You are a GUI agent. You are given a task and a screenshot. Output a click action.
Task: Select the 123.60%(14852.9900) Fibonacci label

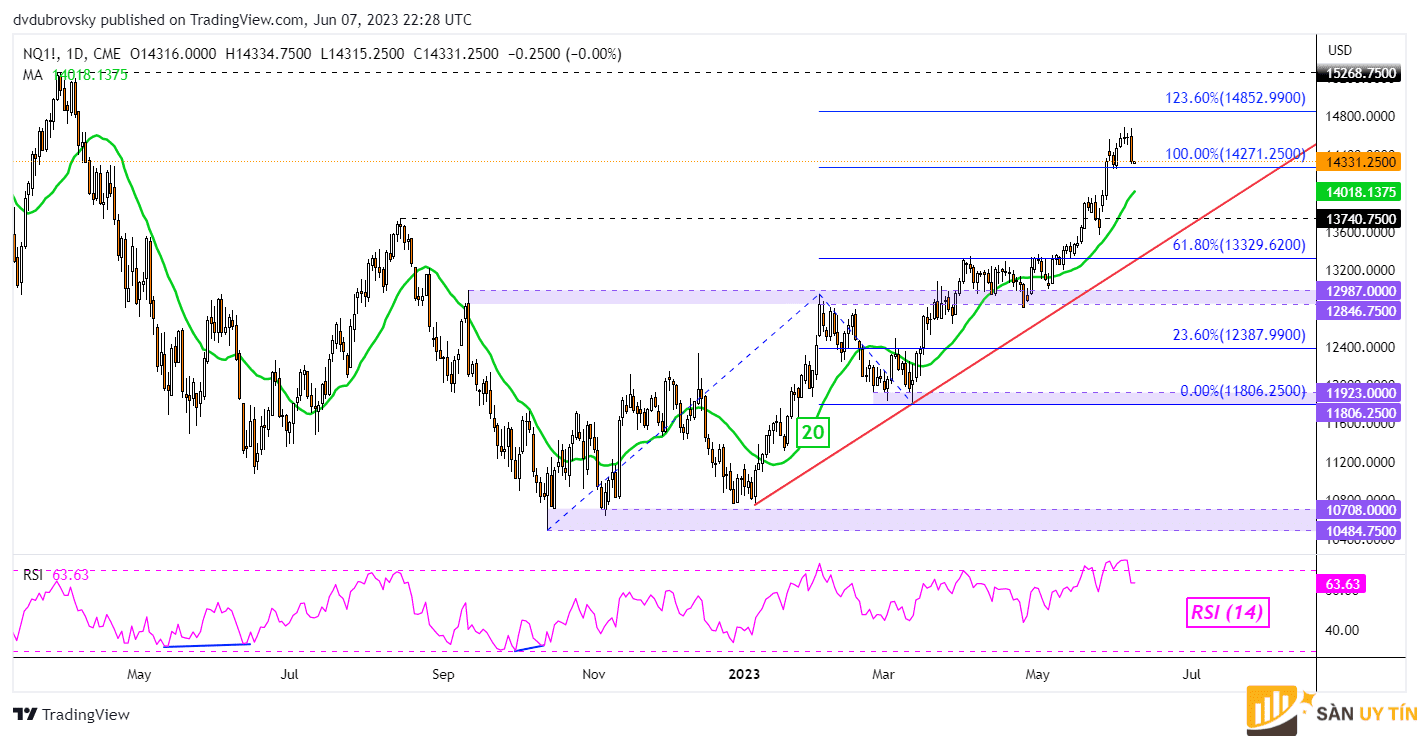[x=1235, y=98]
